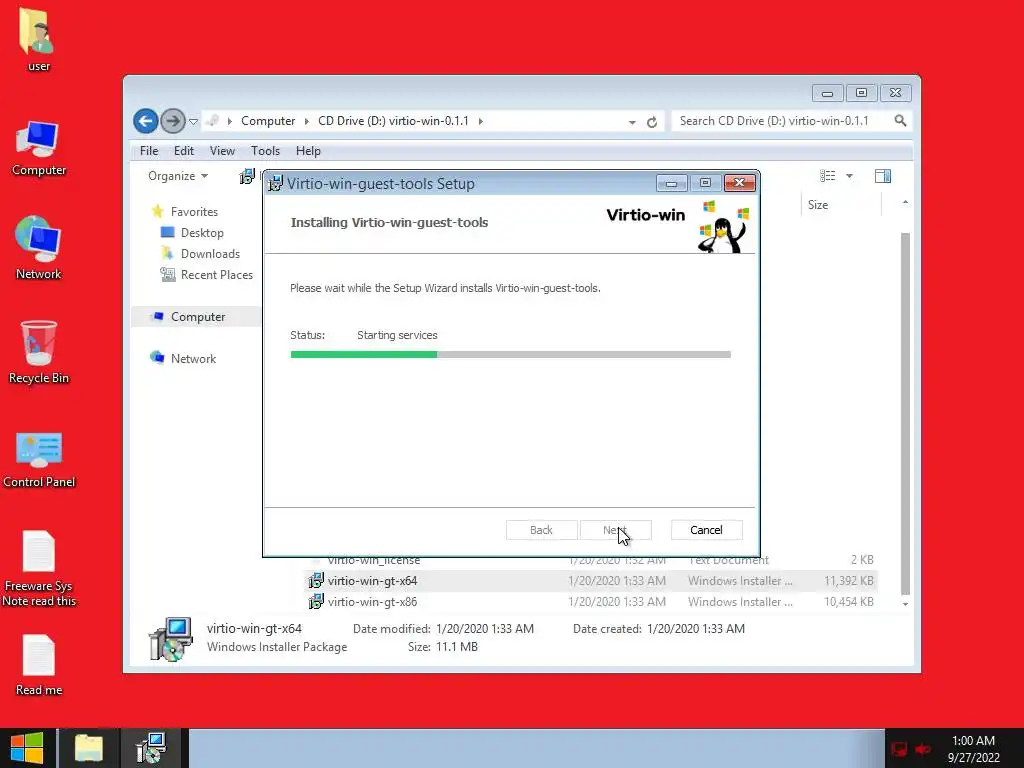Open the View menu
Image resolution: width=1024 pixels, height=768 pixels.
(x=222, y=151)
